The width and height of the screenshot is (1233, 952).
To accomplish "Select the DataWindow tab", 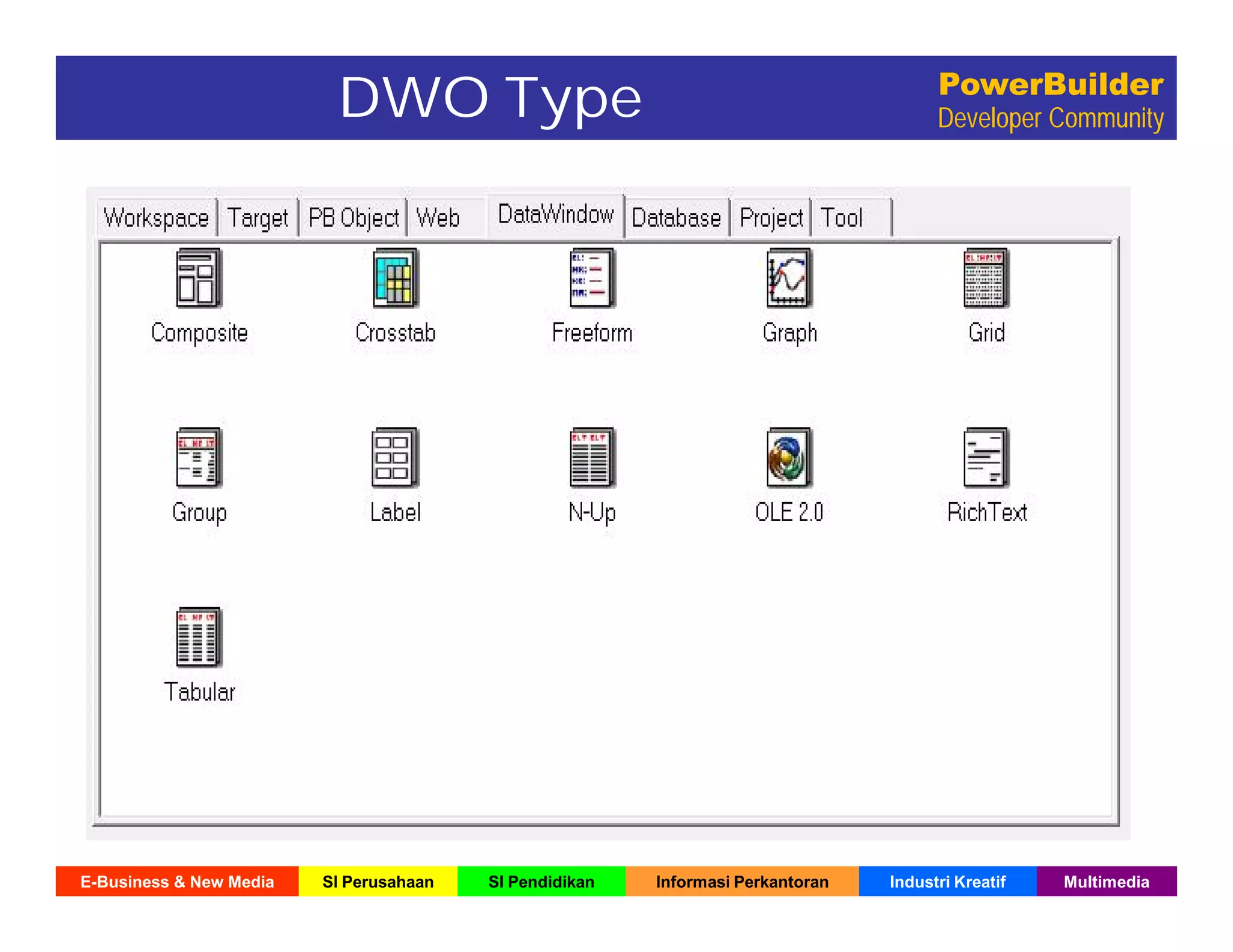I will coord(556,215).
